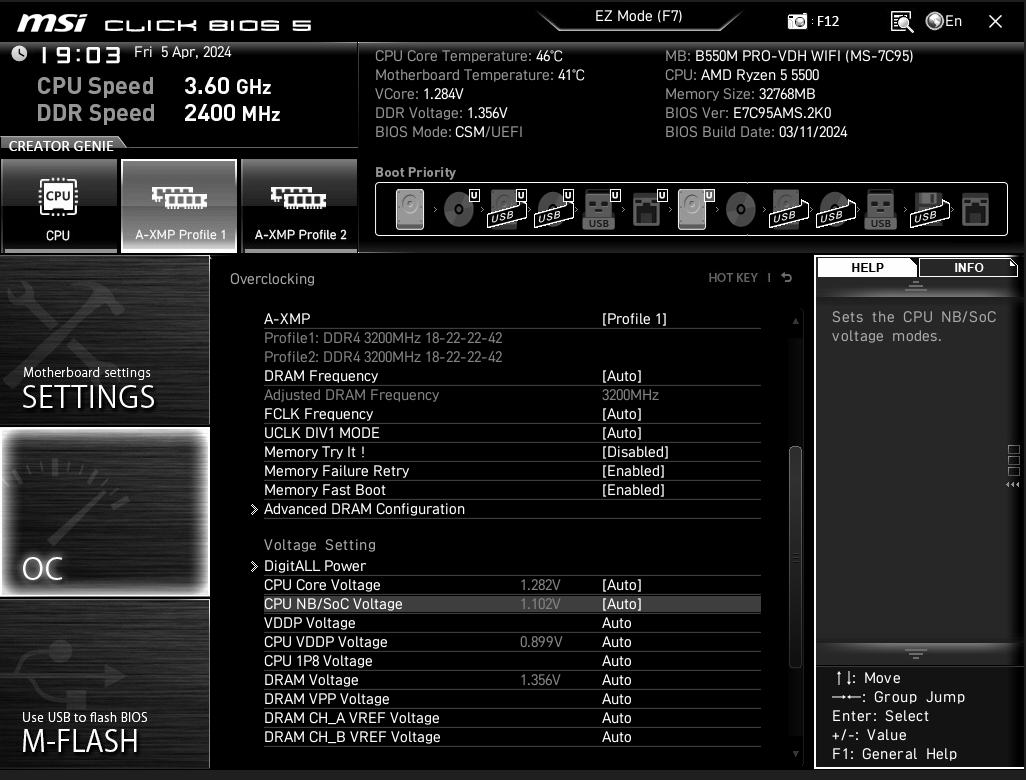This screenshot has height=780, width=1026.
Task: Switch to the HELP tab
Action: coord(867,268)
